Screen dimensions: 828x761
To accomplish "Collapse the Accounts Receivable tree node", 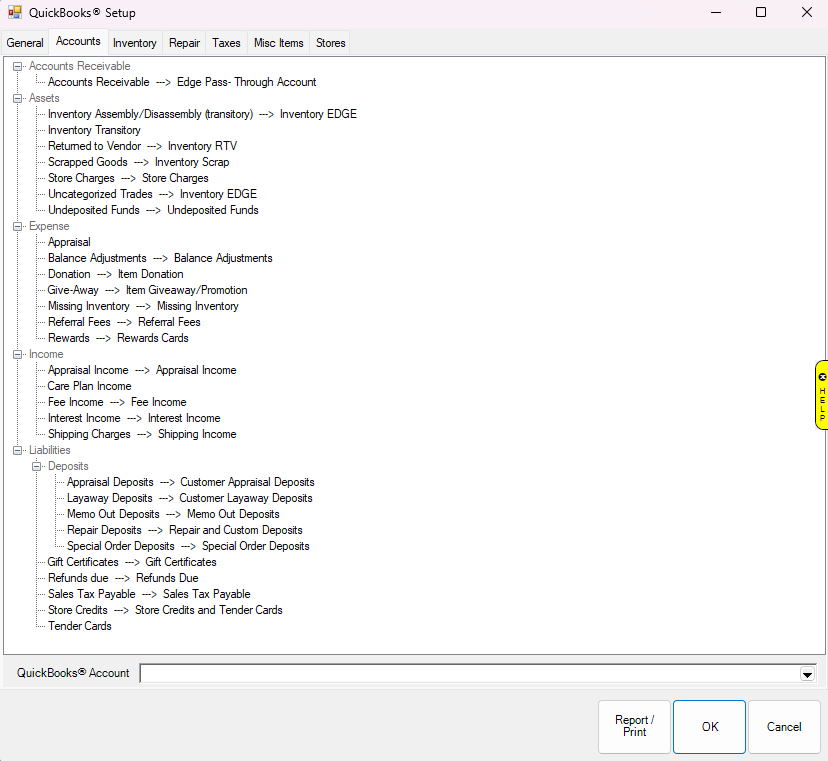I will (18, 66).
